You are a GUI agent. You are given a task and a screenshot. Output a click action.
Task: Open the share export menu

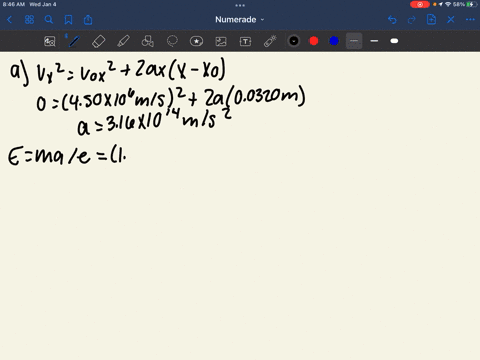point(88,20)
